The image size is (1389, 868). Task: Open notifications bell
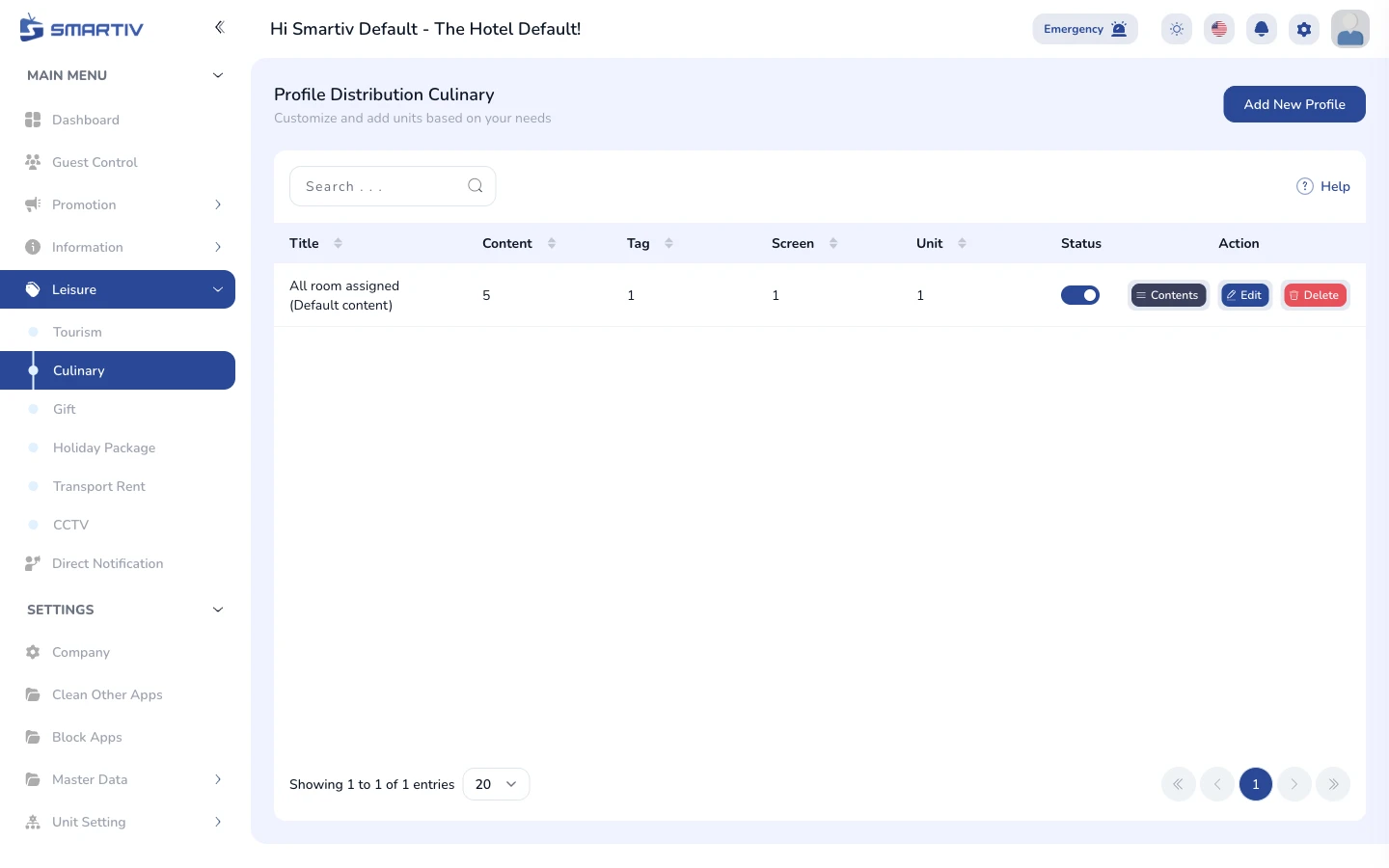[x=1262, y=29]
